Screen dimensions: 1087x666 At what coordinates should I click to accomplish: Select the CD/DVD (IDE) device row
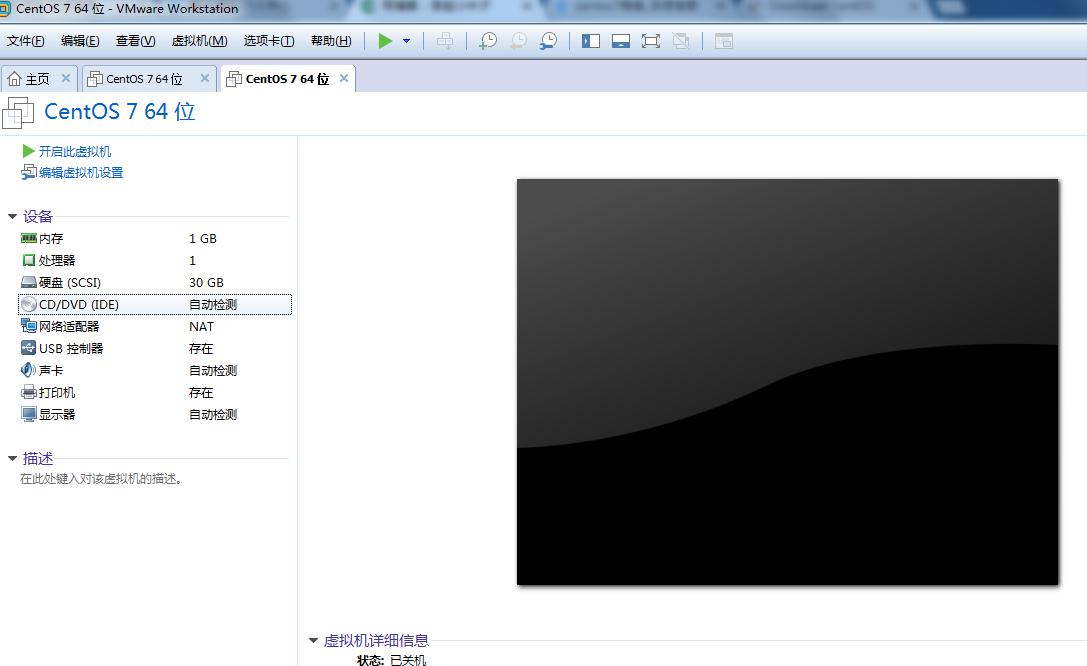point(155,304)
